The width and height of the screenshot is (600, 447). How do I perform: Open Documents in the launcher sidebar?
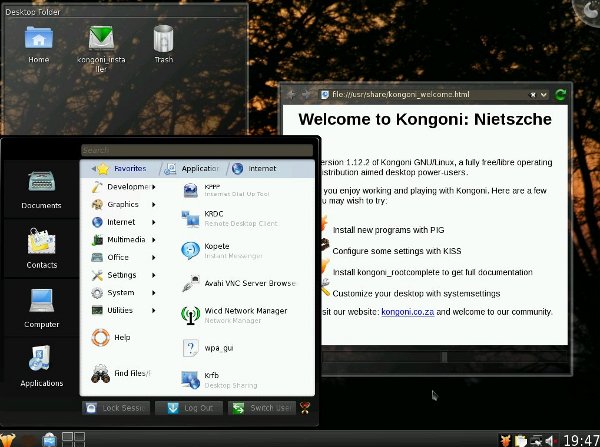point(41,189)
